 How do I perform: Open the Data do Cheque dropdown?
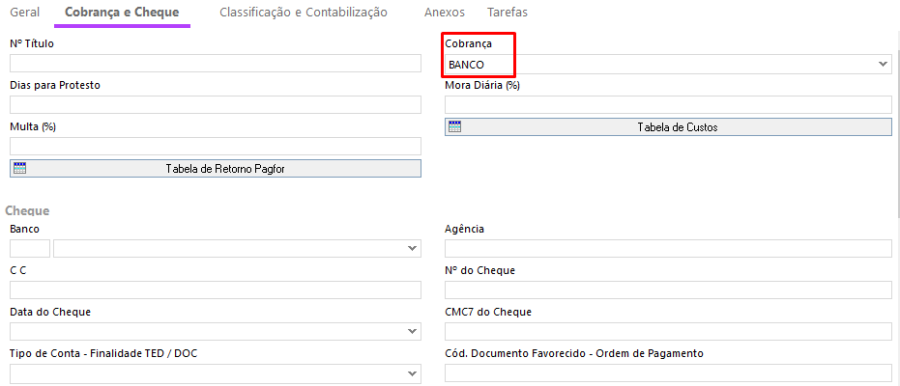(x=411, y=331)
